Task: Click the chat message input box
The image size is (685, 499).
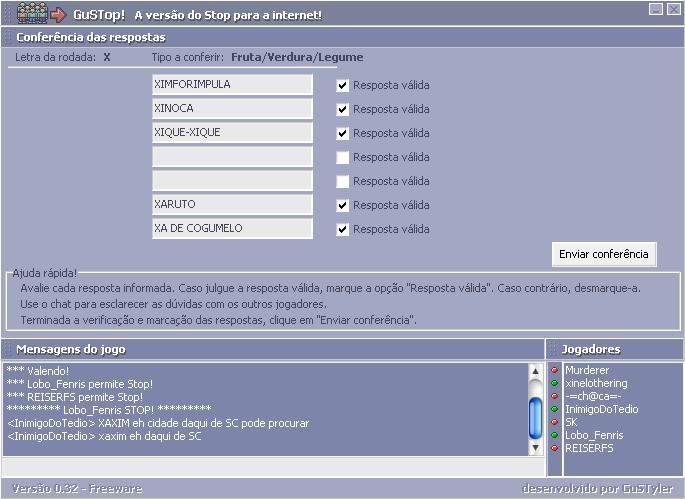Action: [x=273, y=467]
